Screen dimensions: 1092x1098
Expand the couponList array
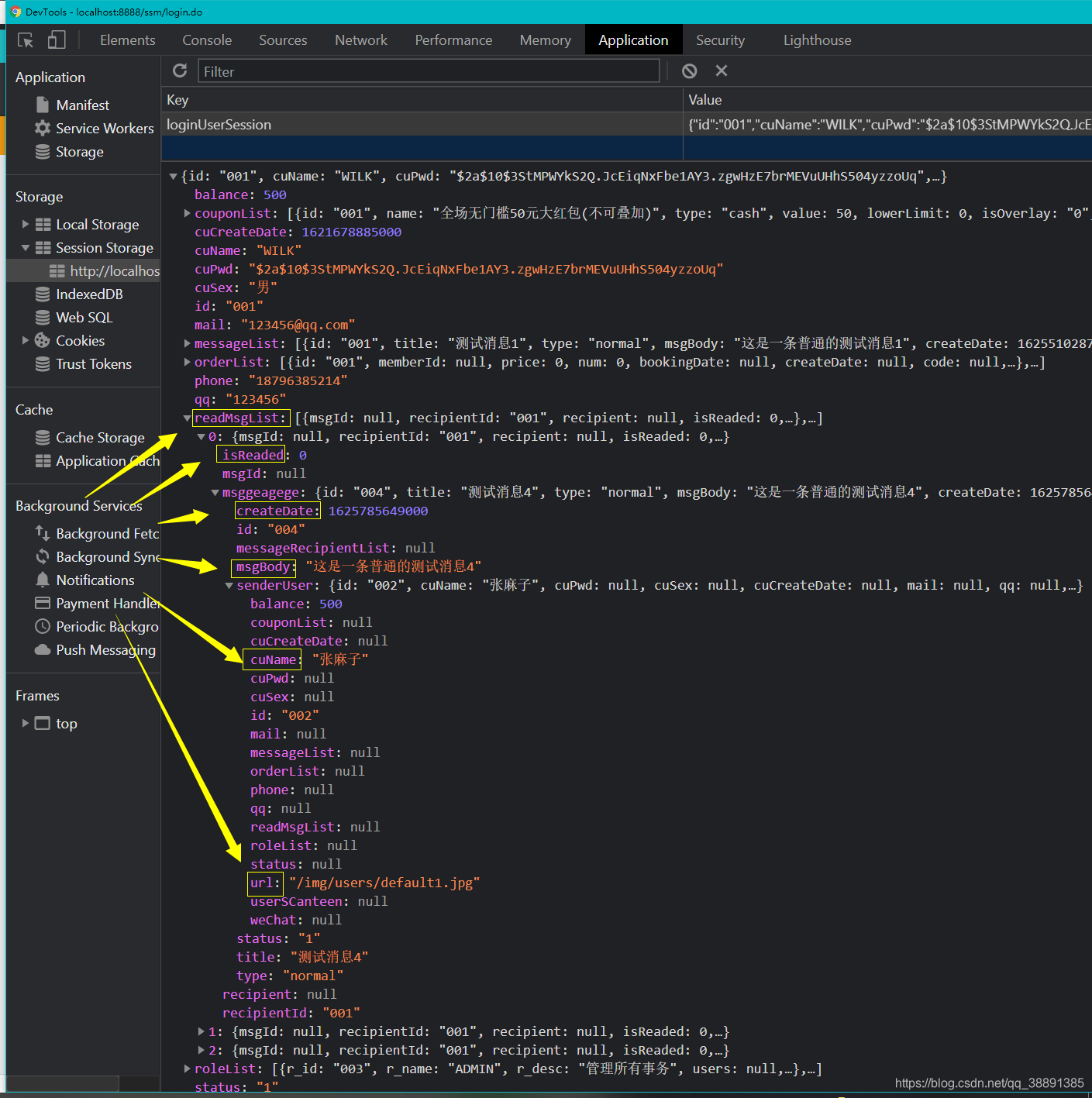click(187, 213)
